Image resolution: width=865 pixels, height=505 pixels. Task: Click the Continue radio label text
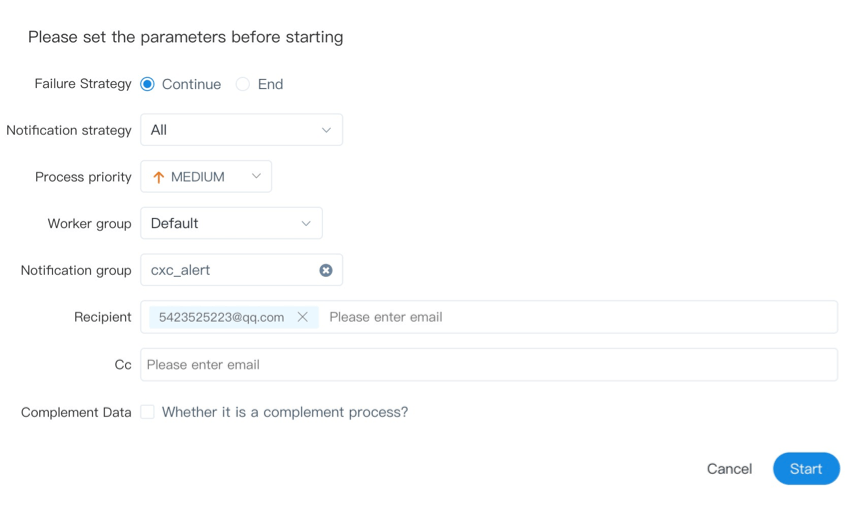(191, 84)
